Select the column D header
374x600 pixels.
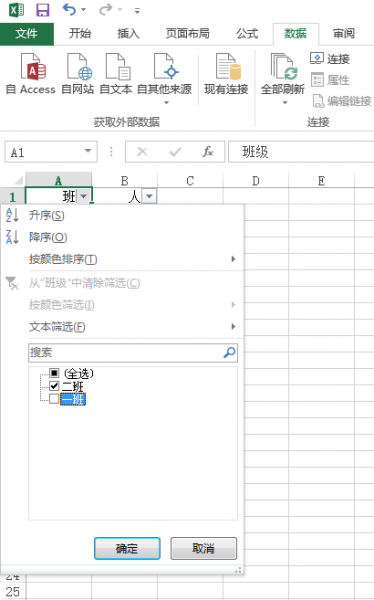point(256,180)
